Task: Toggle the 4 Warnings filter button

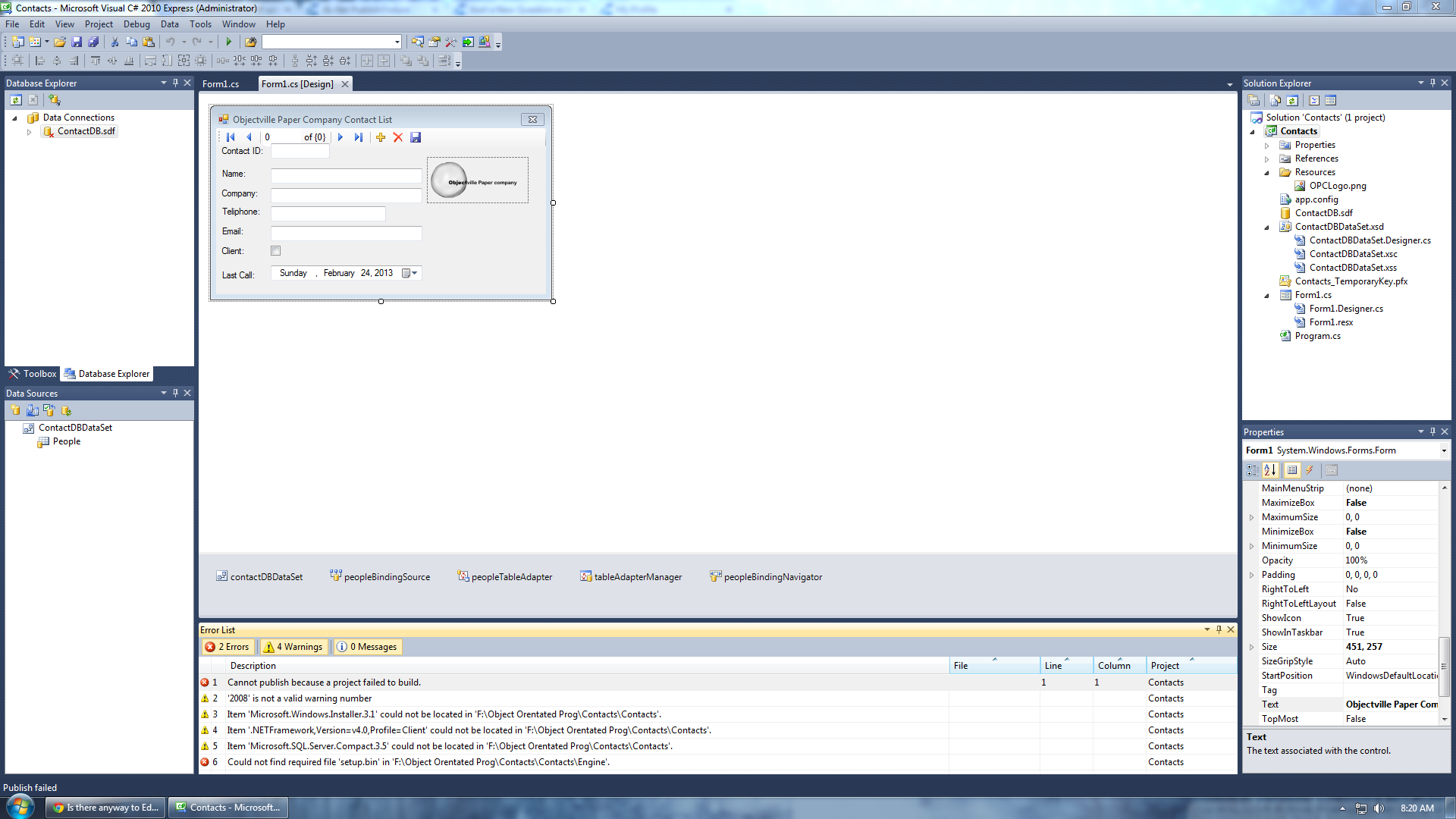Action: (293, 647)
